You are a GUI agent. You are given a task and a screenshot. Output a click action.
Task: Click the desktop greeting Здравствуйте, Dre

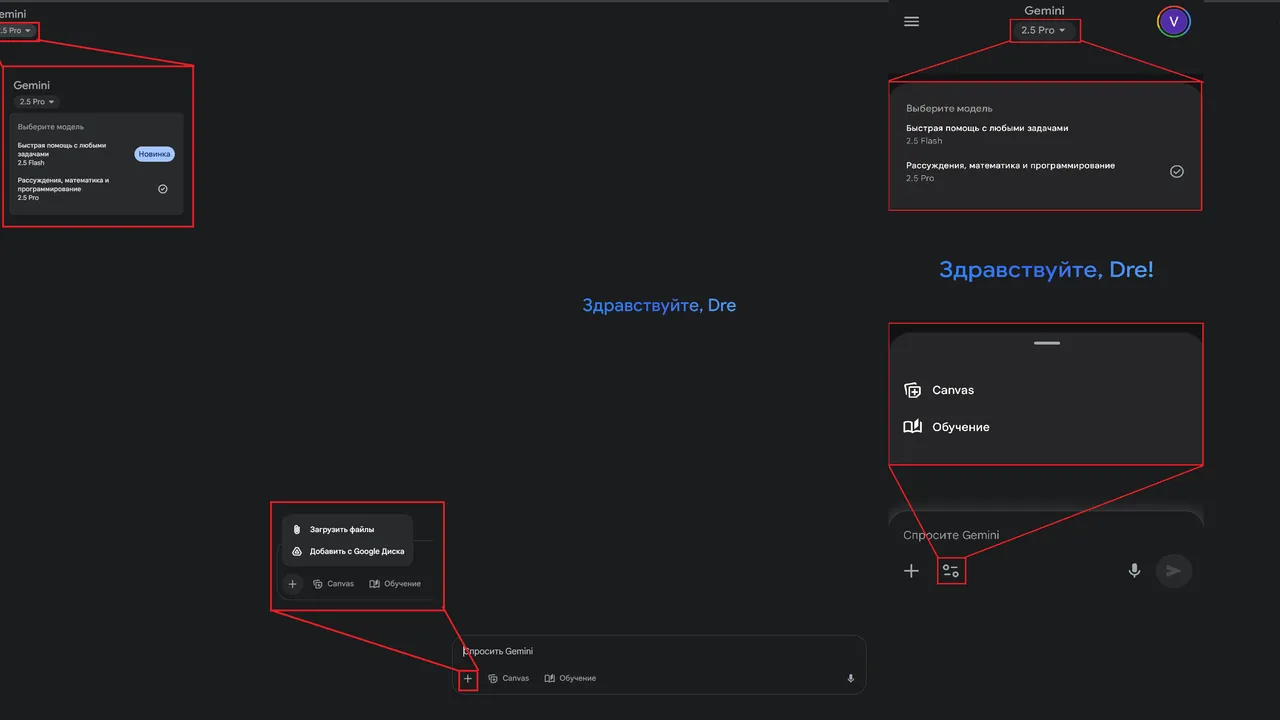click(659, 305)
